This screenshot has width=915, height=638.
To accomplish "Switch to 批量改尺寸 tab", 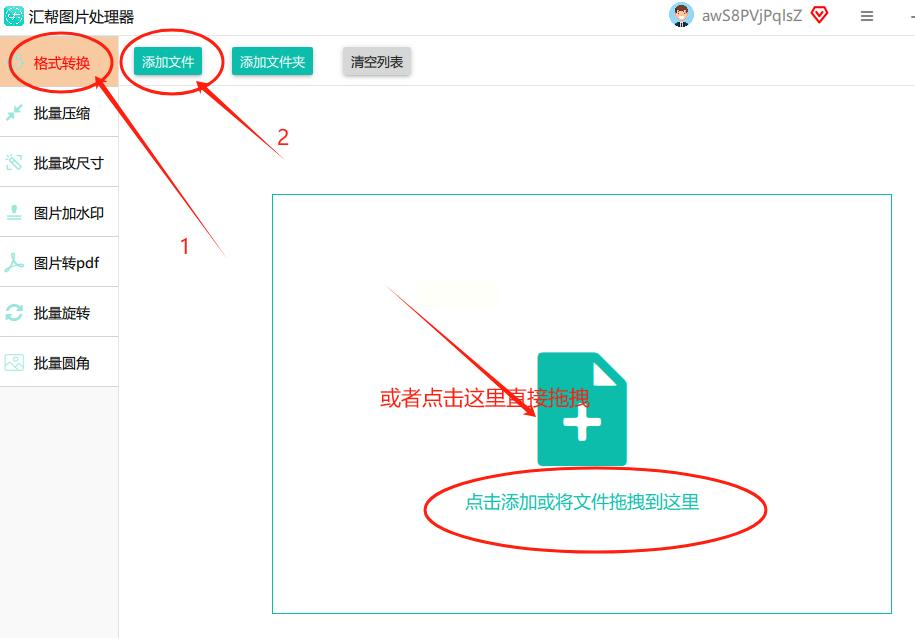I will click(59, 162).
